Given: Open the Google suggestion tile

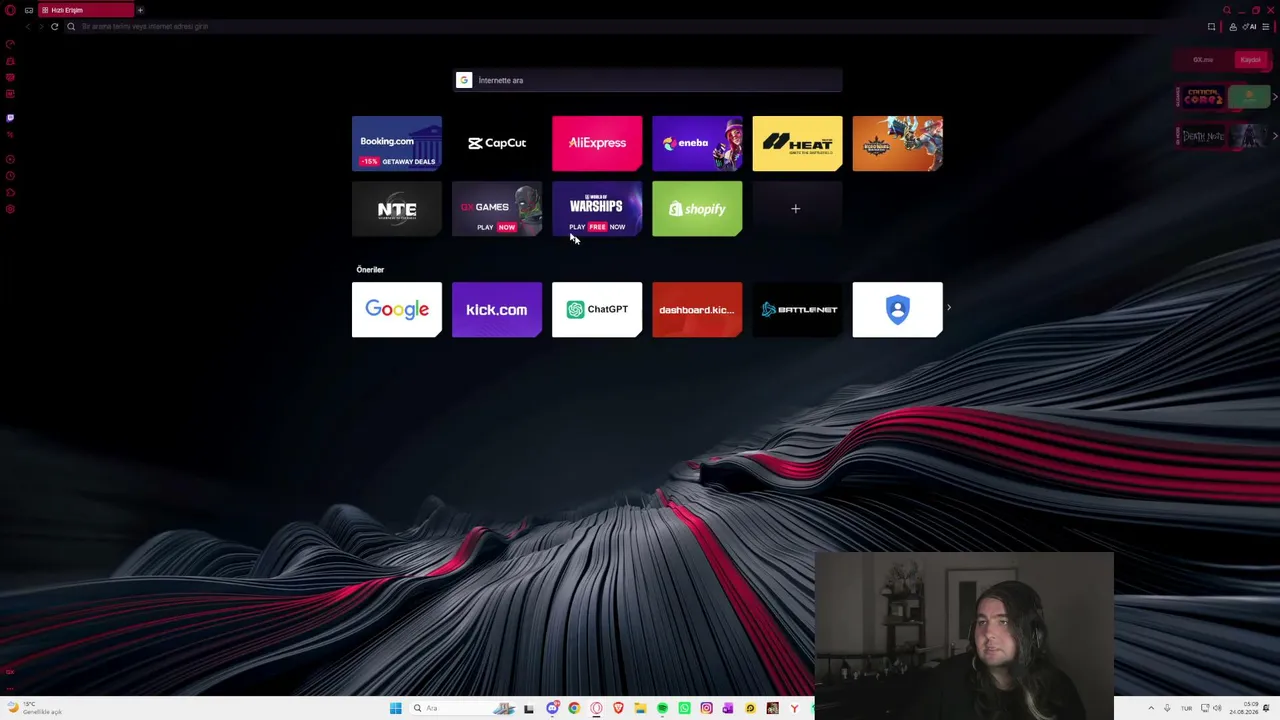Looking at the screenshot, I should click(397, 310).
